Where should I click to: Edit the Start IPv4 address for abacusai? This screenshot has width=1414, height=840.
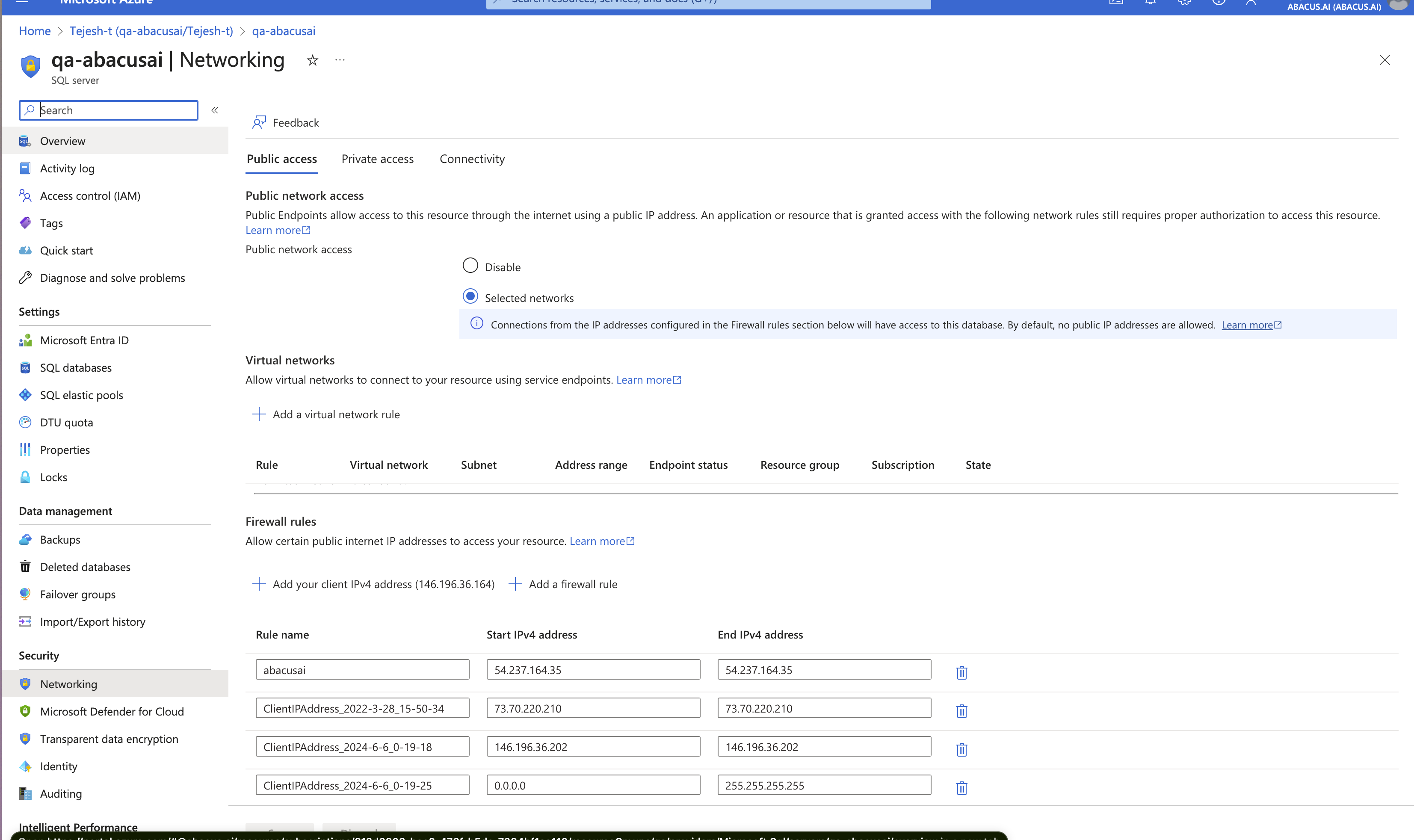(593, 669)
